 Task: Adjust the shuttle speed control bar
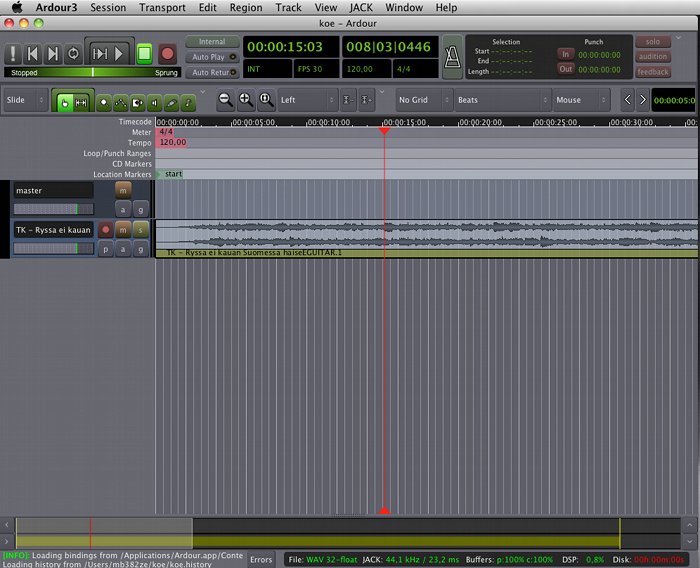coord(92,72)
